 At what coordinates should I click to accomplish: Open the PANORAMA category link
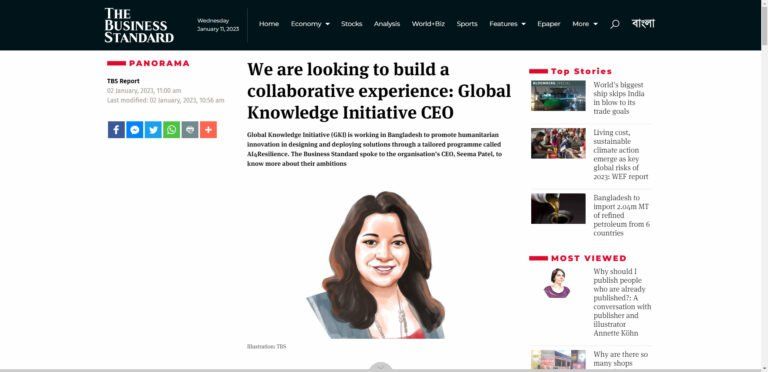tap(159, 63)
